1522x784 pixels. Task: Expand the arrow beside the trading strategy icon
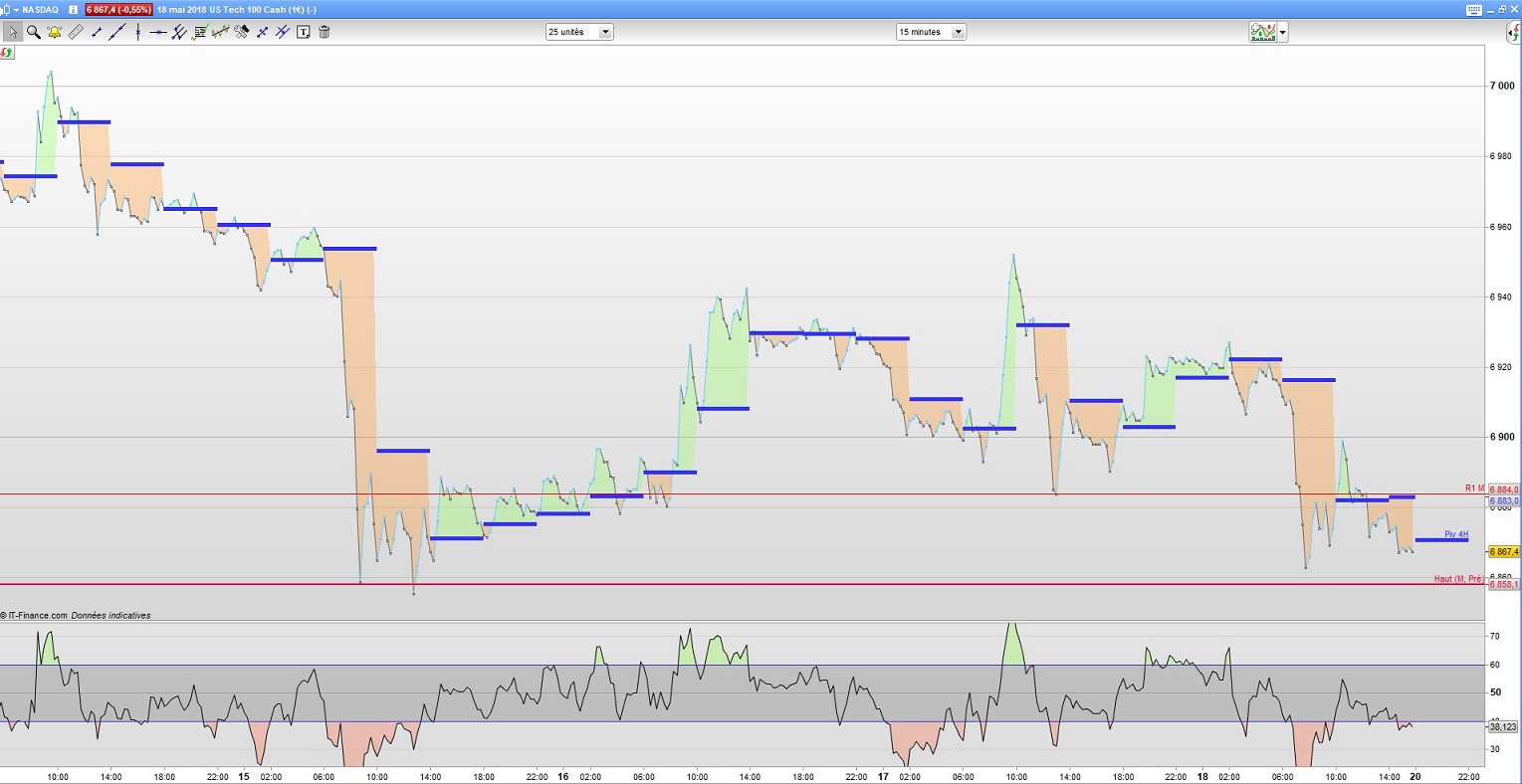coord(1282,32)
